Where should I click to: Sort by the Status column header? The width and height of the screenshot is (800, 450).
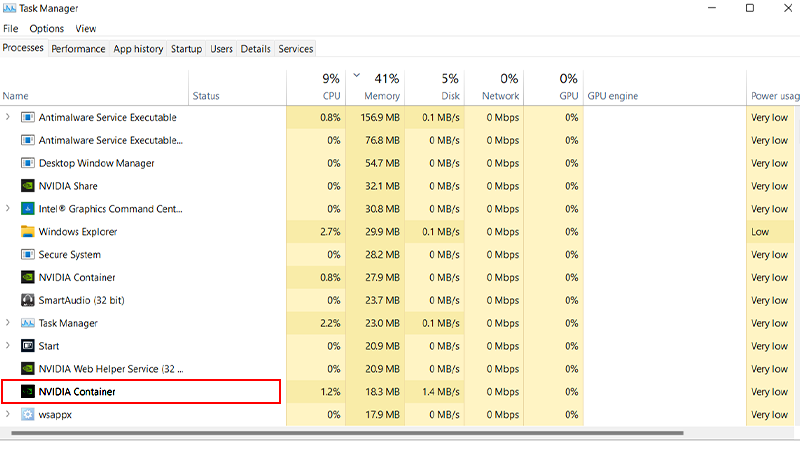(237, 88)
